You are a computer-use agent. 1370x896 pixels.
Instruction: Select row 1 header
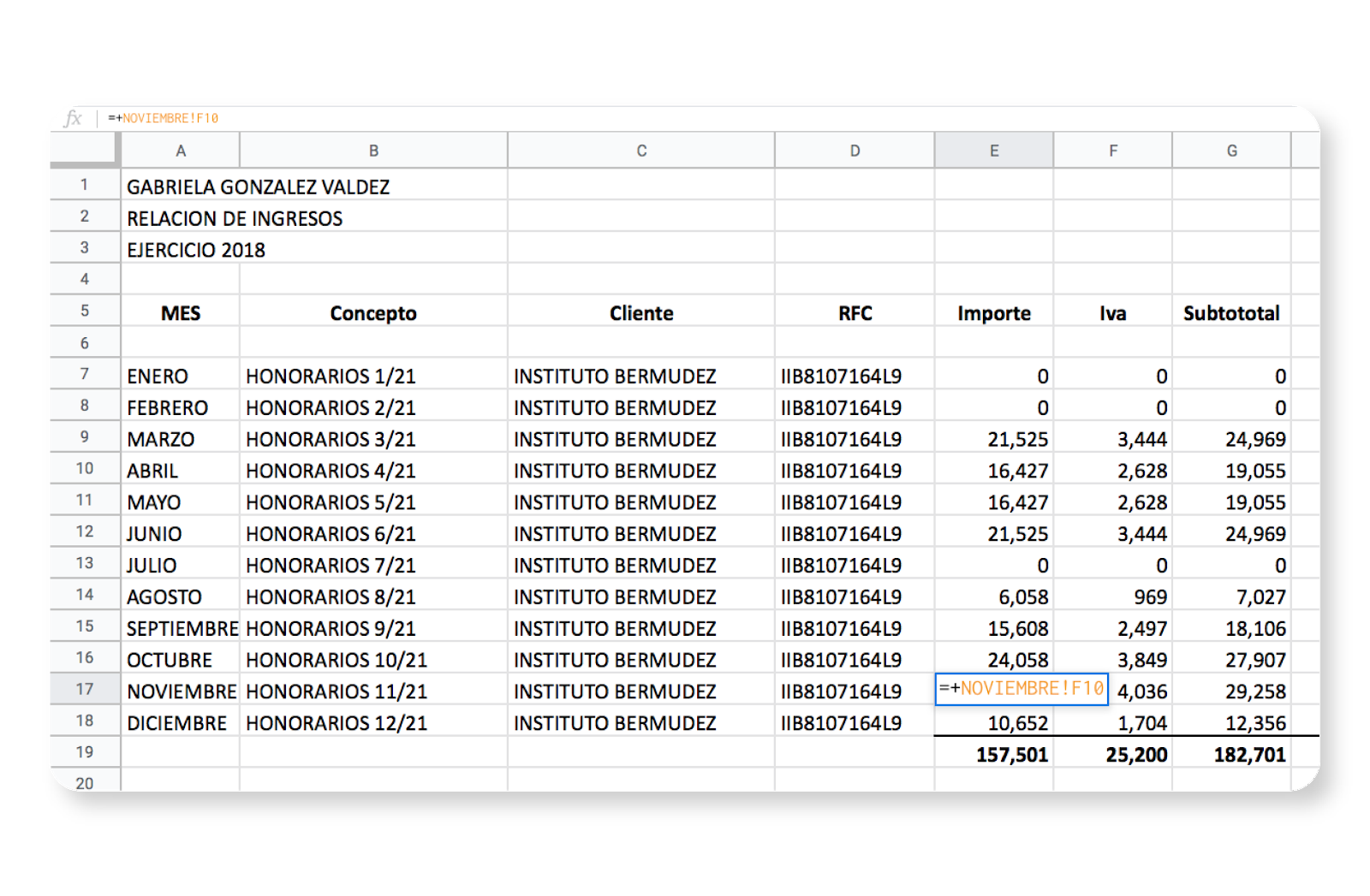pyautogui.click(x=85, y=184)
